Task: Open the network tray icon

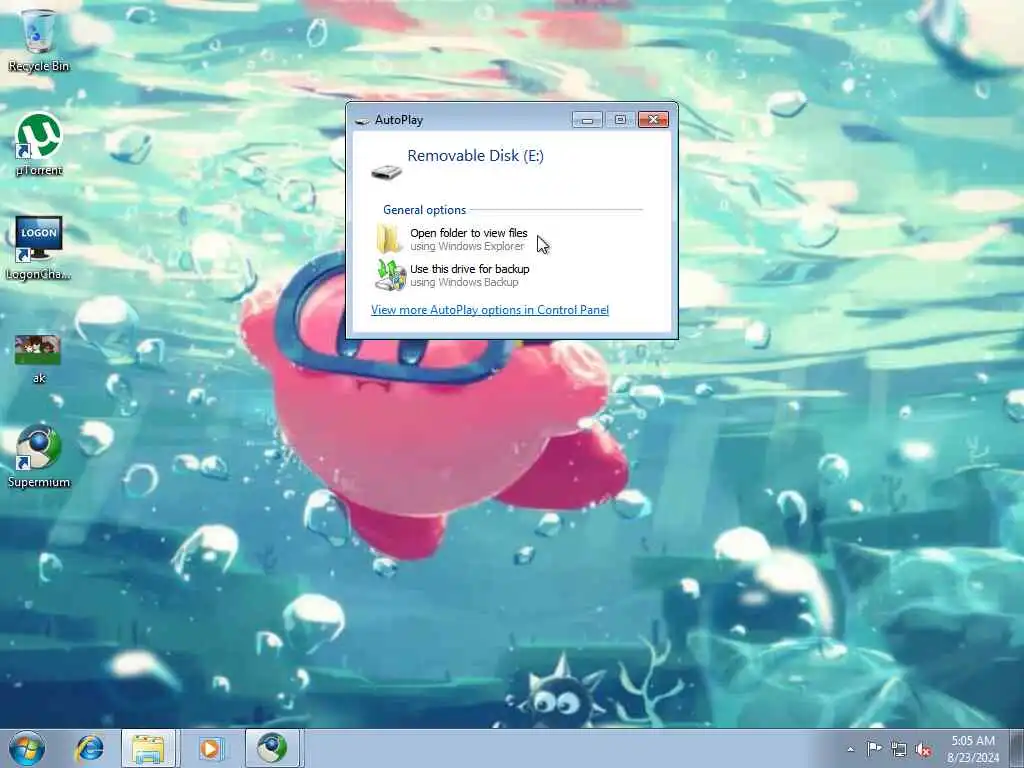Action: coord(899,749)
